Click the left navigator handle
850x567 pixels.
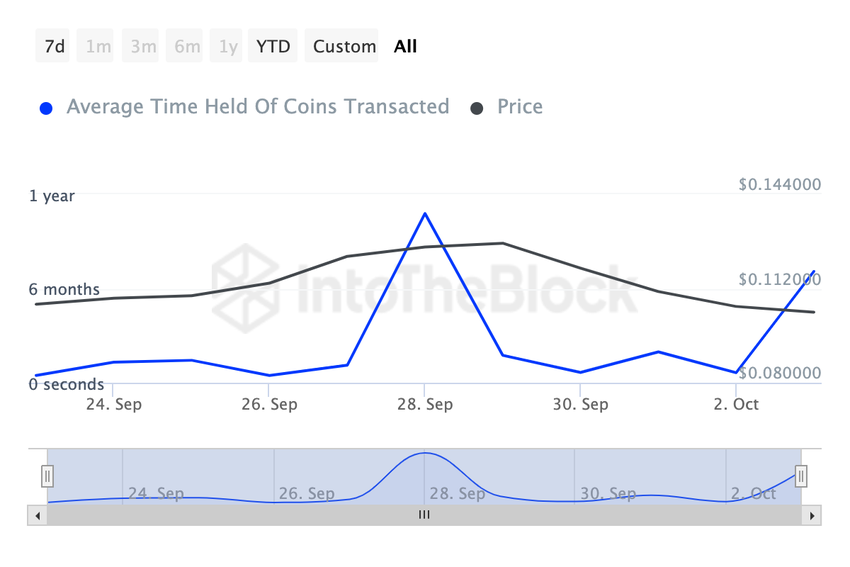pyautogui.click(x=47, y=476)
